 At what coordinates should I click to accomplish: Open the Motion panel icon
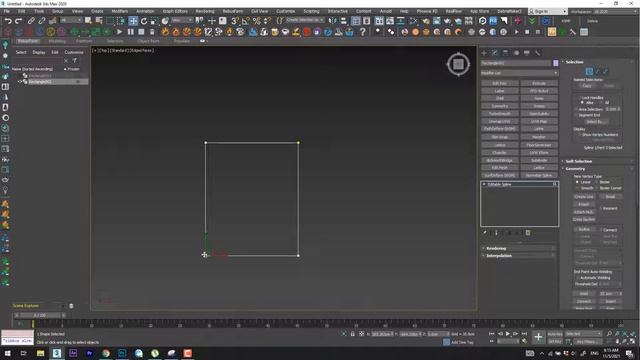[516, 53]
